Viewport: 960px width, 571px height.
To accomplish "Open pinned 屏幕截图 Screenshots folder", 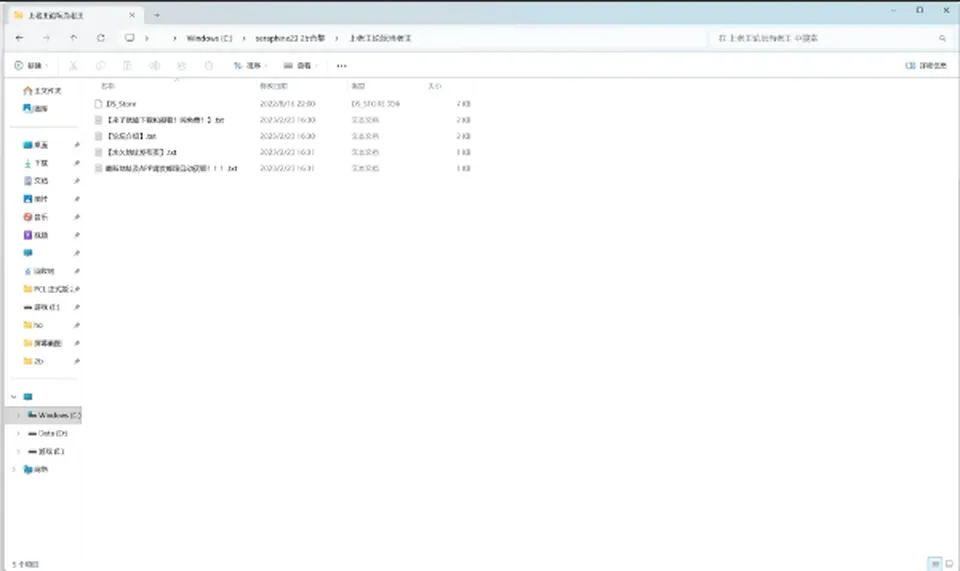I will [42, 343].
